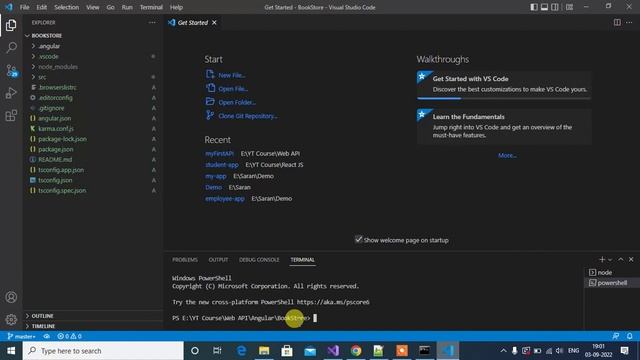640x360 pixels.
Task: Click the Windows Start button
Action: click(11, 351)
